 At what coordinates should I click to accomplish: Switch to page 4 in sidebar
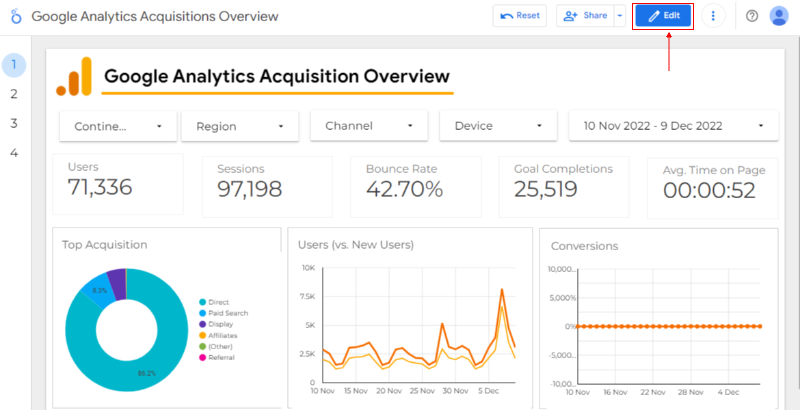(x=14, y=153)
